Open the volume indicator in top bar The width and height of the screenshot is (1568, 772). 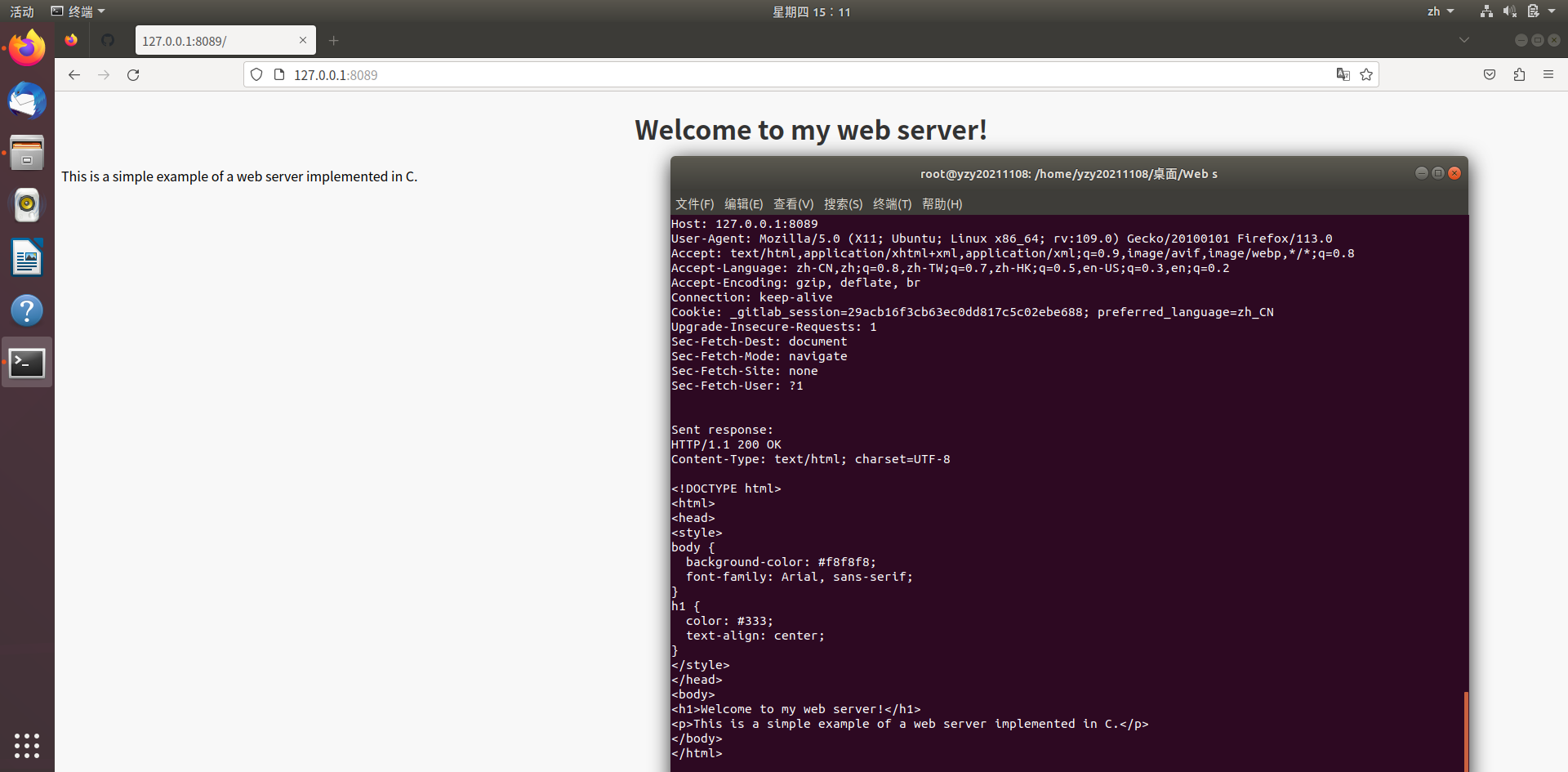(x=1510, y=11)
